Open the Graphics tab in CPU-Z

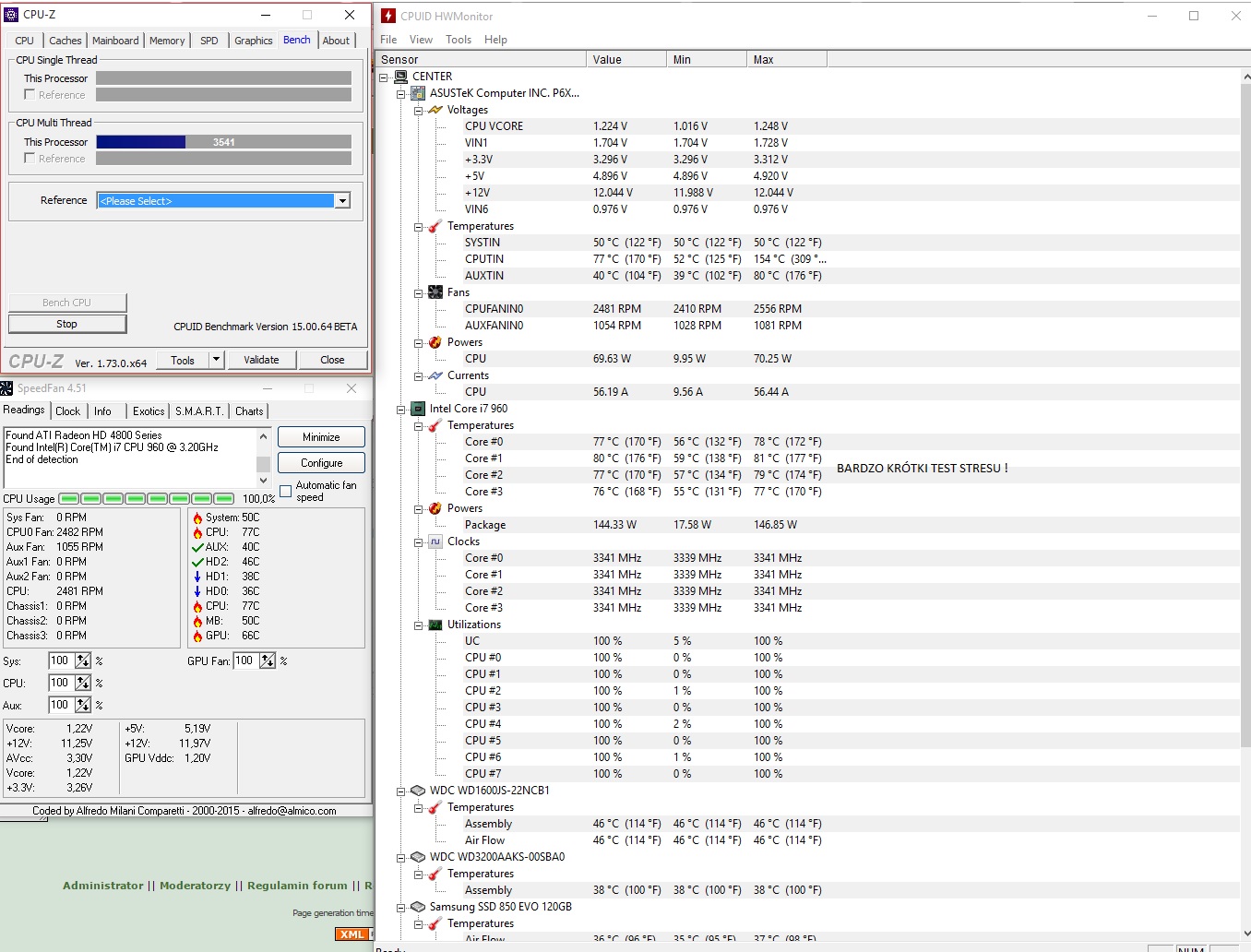(x=253, y=41)
